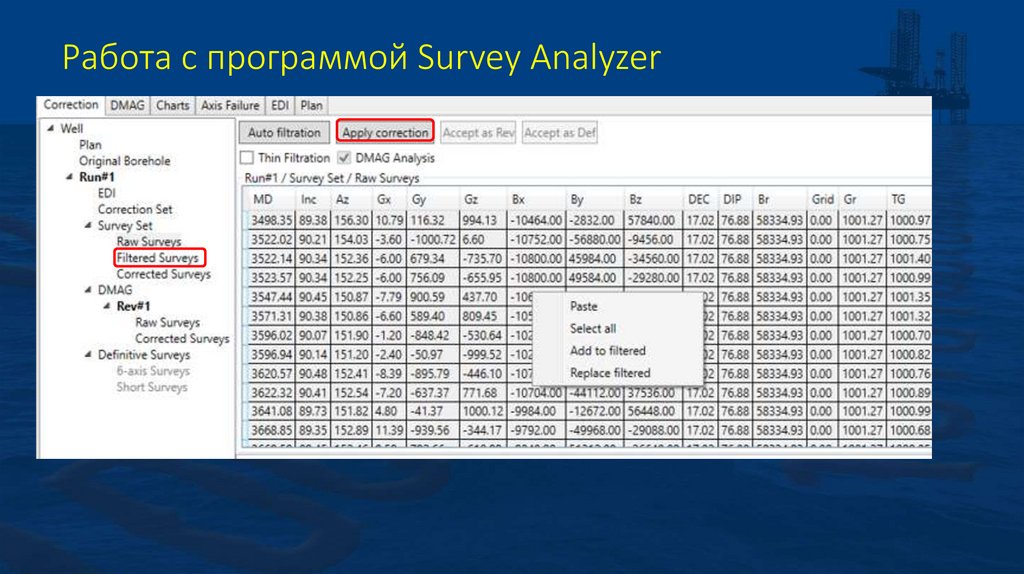Open Filtered Surveys in the tree
Viewport: 1024px width, 574px height.
(x=157, y=258)
